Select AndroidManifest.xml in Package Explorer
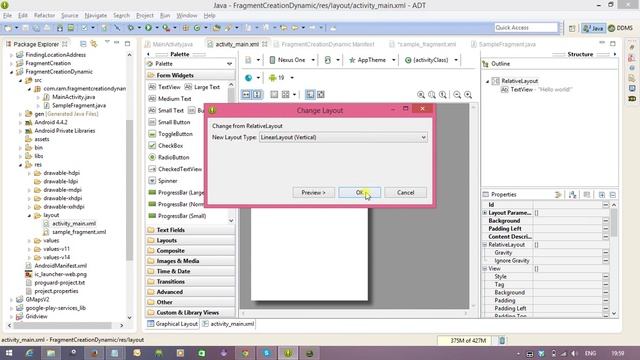This screenshot has height=360, width=640. point(60,266)
